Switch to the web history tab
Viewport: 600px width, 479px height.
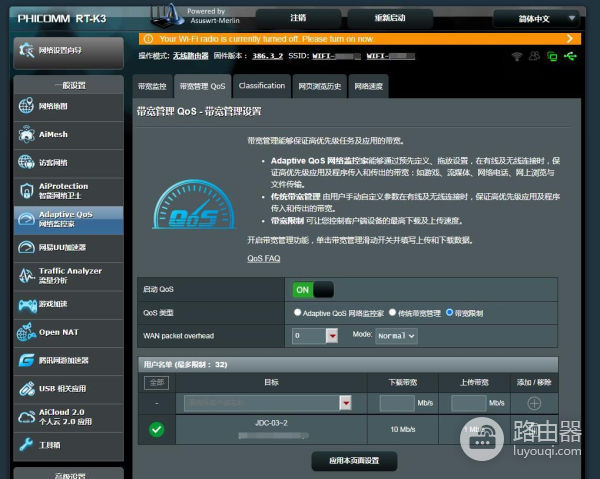[x=320, y=86]
